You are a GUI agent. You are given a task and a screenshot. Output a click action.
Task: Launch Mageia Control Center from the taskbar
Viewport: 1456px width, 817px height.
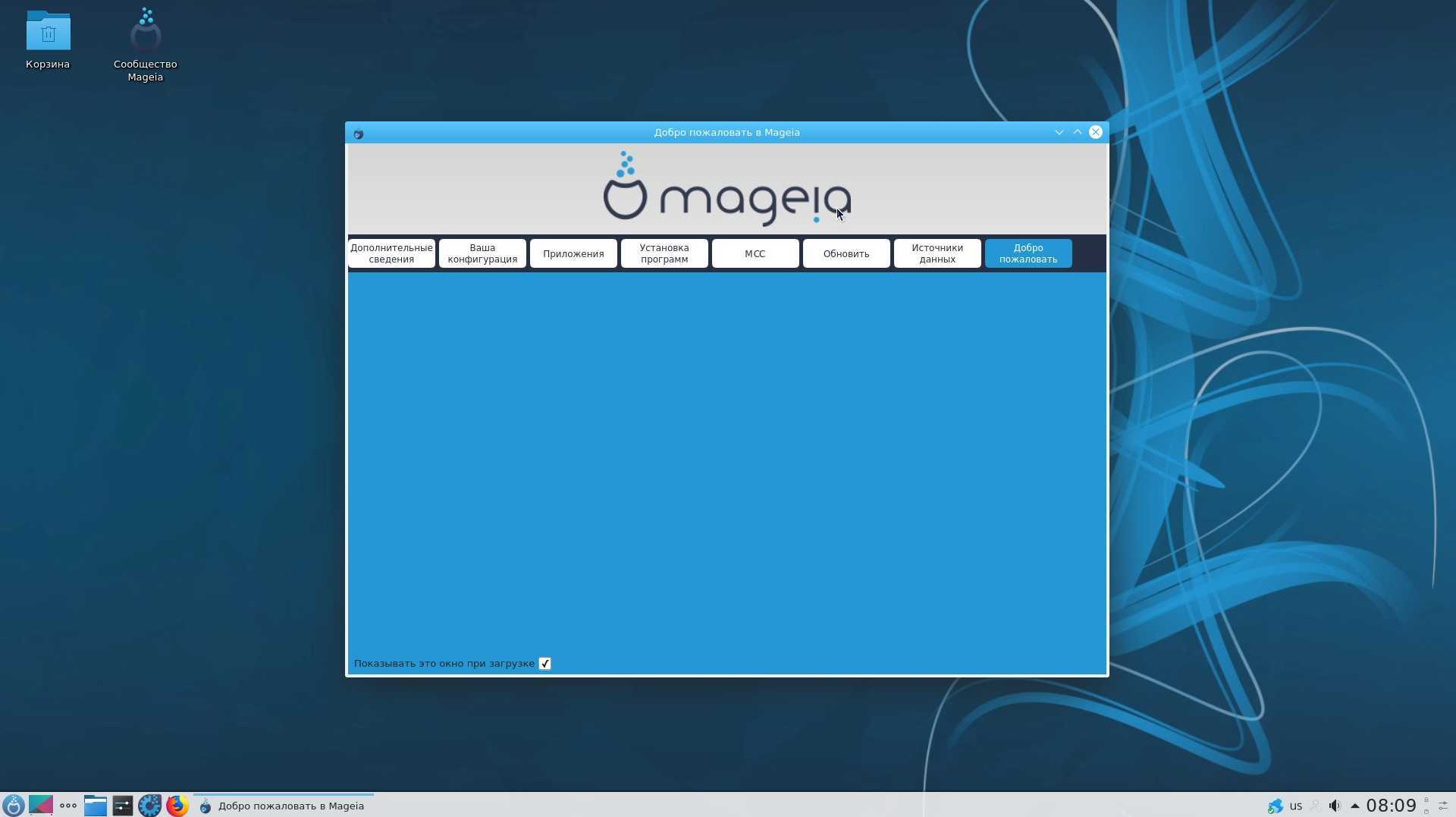click(x=150, y=805)
